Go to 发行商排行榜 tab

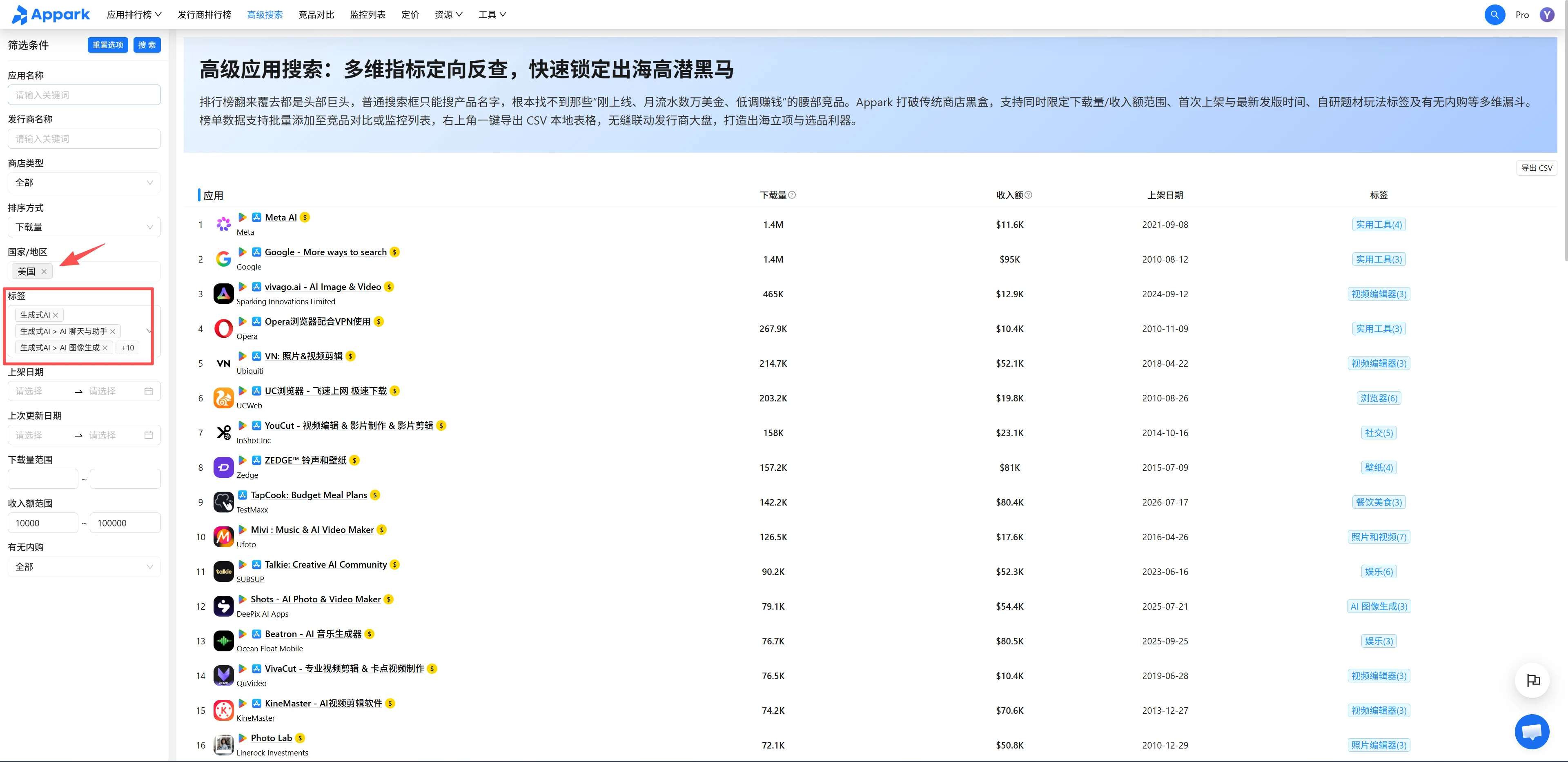tap(204, 15)
